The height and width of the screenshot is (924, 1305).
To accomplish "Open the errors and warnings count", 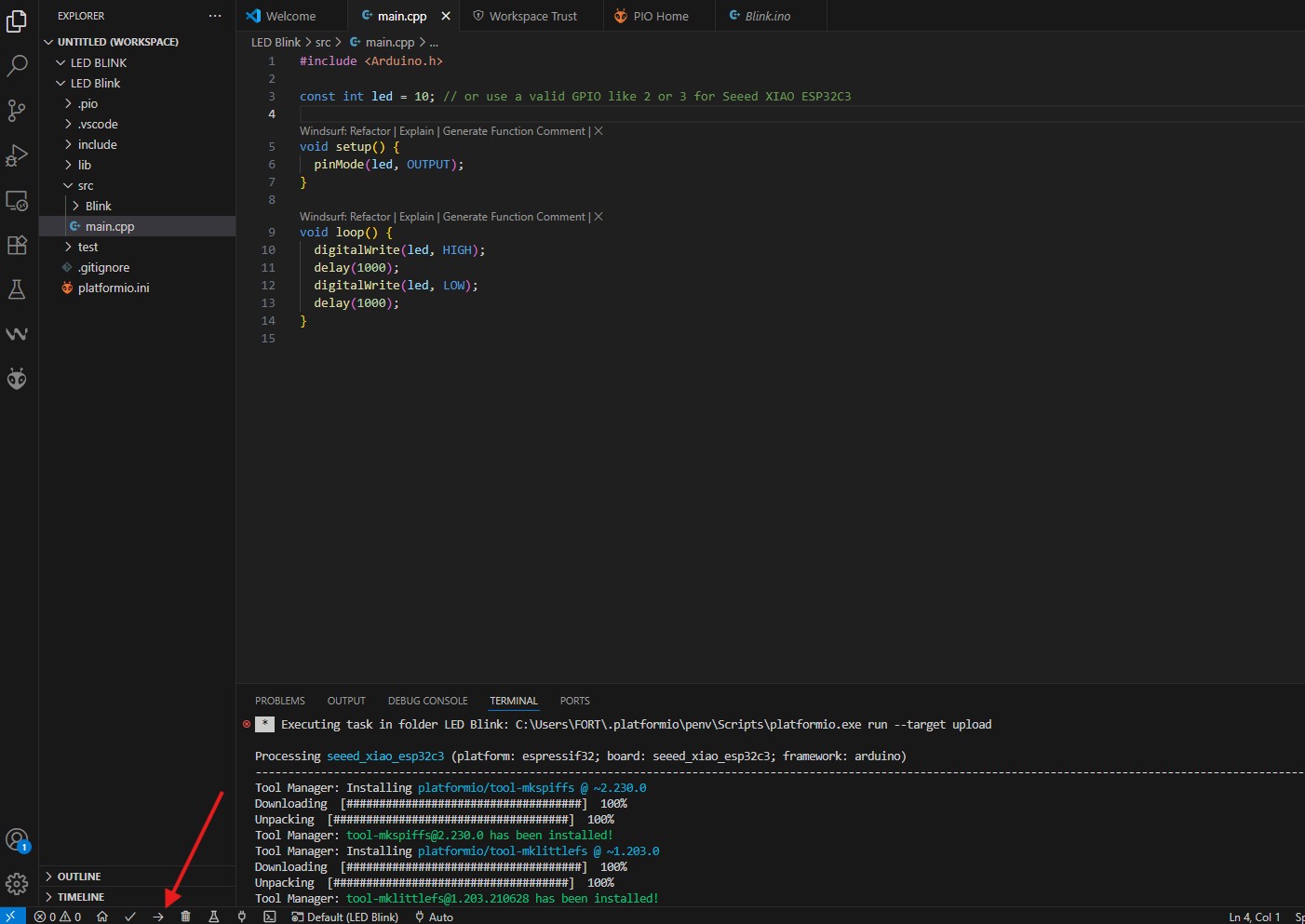I will tap(58, 917).
